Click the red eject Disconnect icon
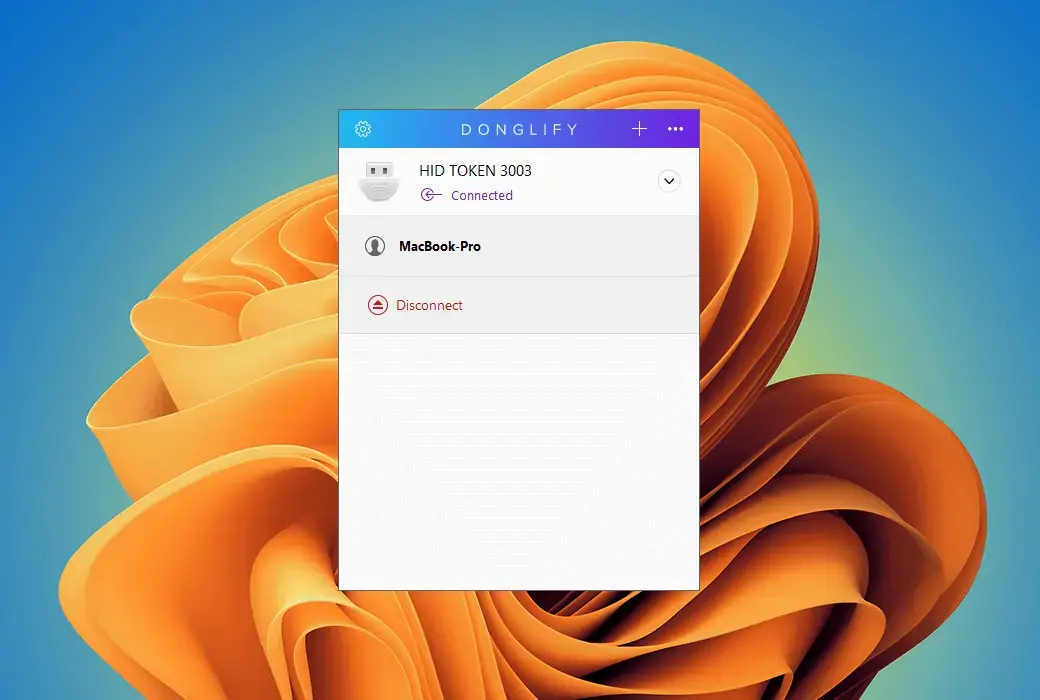Viewport: 1040px width, 700px height. pos(377,305)
